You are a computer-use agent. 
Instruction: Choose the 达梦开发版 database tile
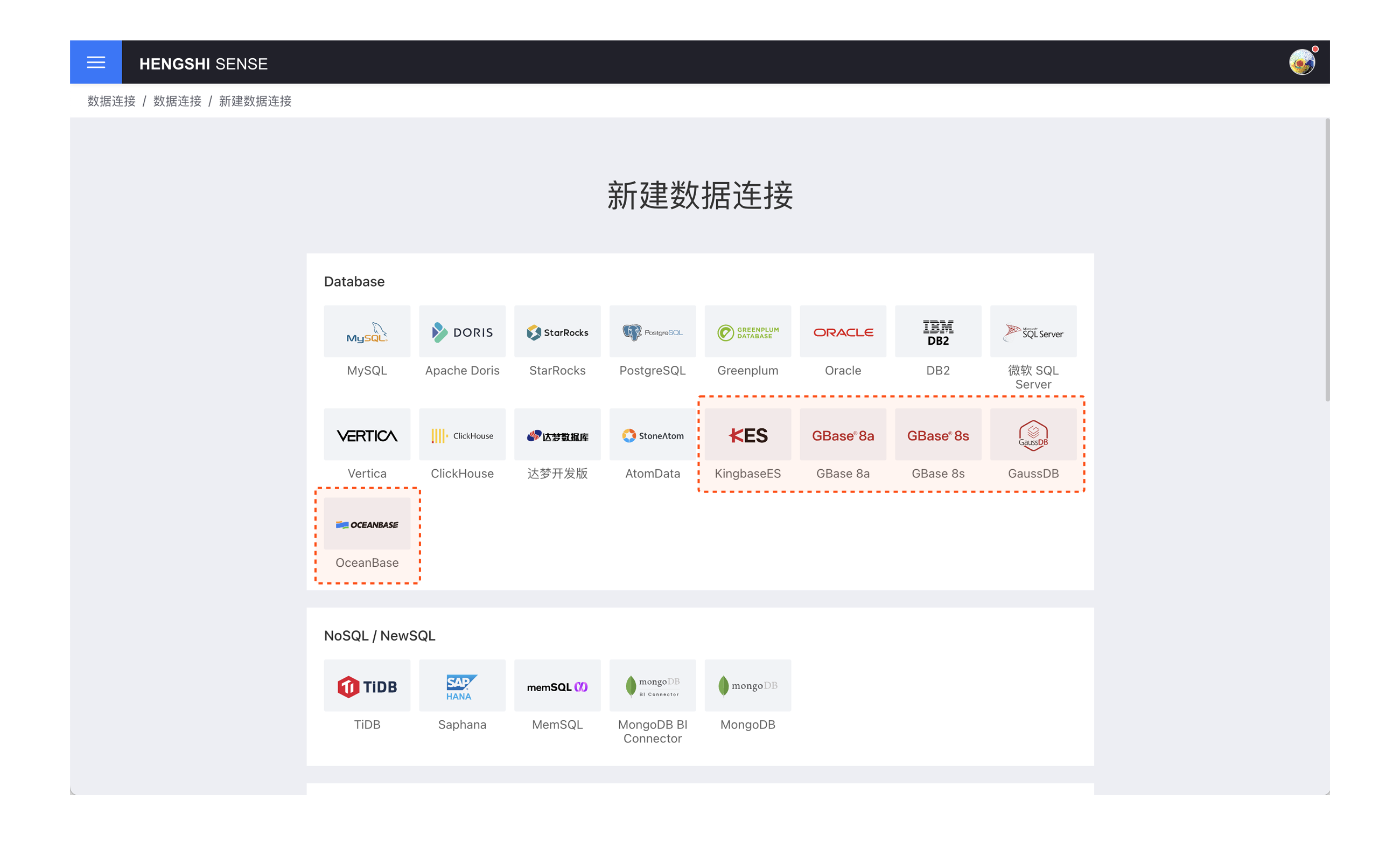coord(557,434)
